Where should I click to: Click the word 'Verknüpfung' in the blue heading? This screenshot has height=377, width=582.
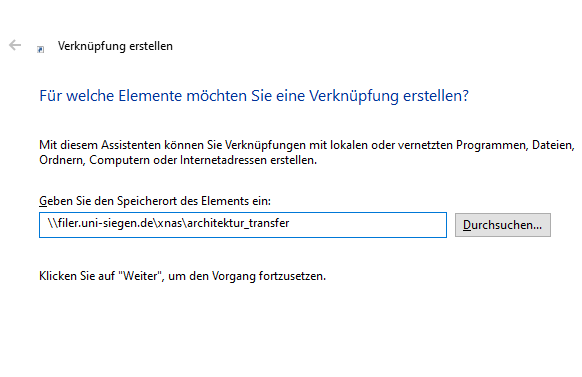pos(354,96)
